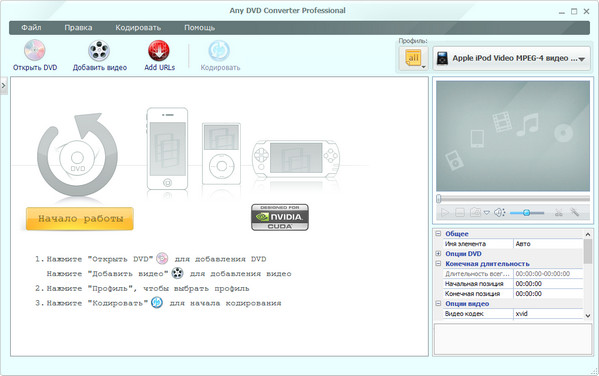Open the Файл menu
599x376 pixels.
tap(31, 28)
